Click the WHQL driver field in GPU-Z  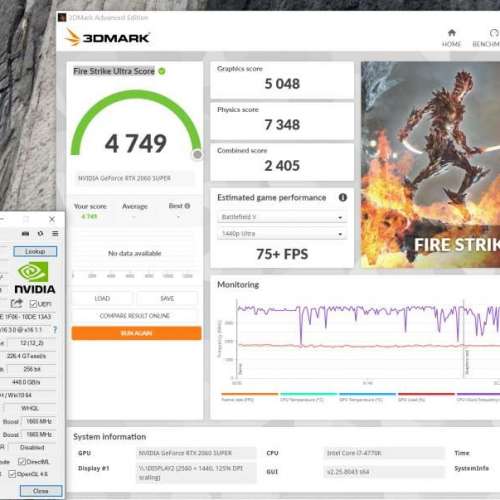pyautogui.click(x=30, y=408)
